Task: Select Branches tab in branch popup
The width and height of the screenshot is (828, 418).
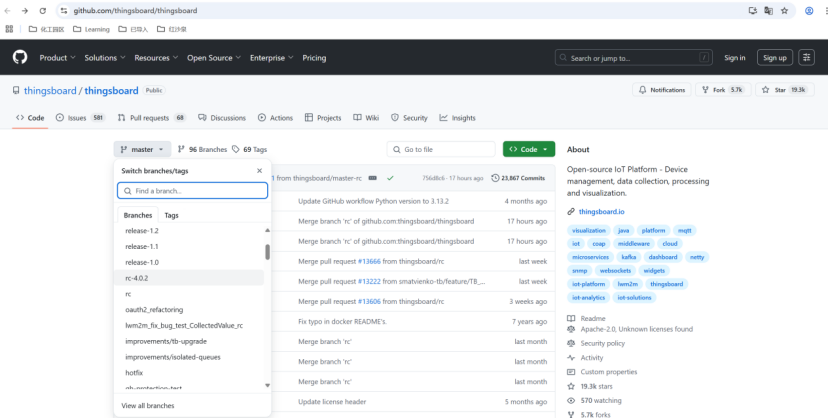Action: pos(138,215)
